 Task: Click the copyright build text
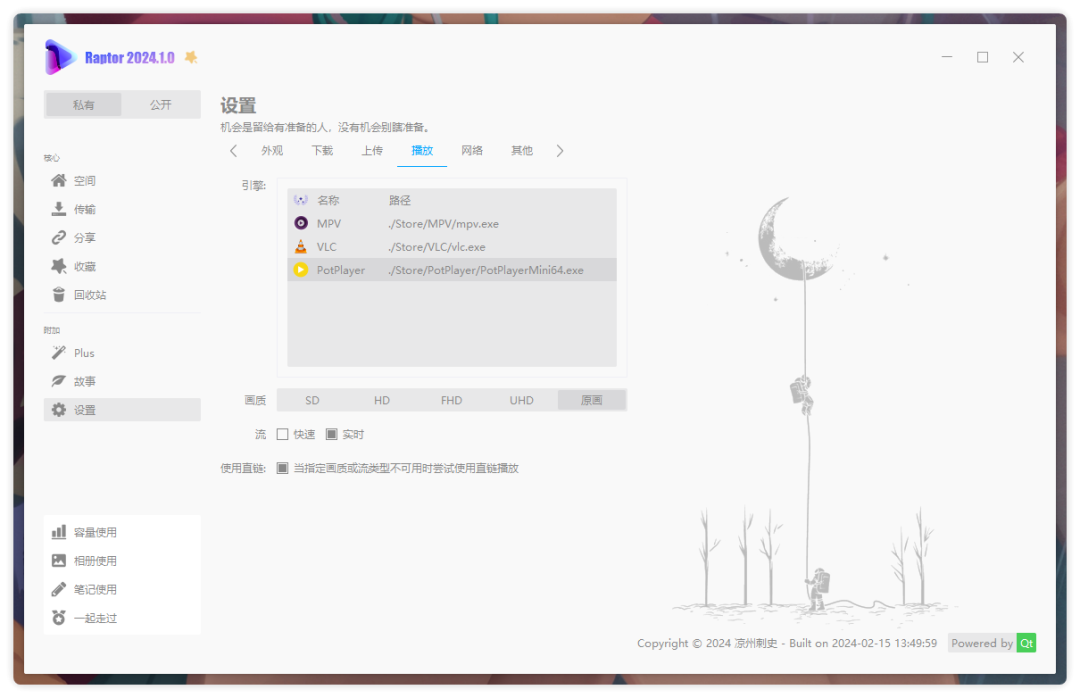[787, 643]
